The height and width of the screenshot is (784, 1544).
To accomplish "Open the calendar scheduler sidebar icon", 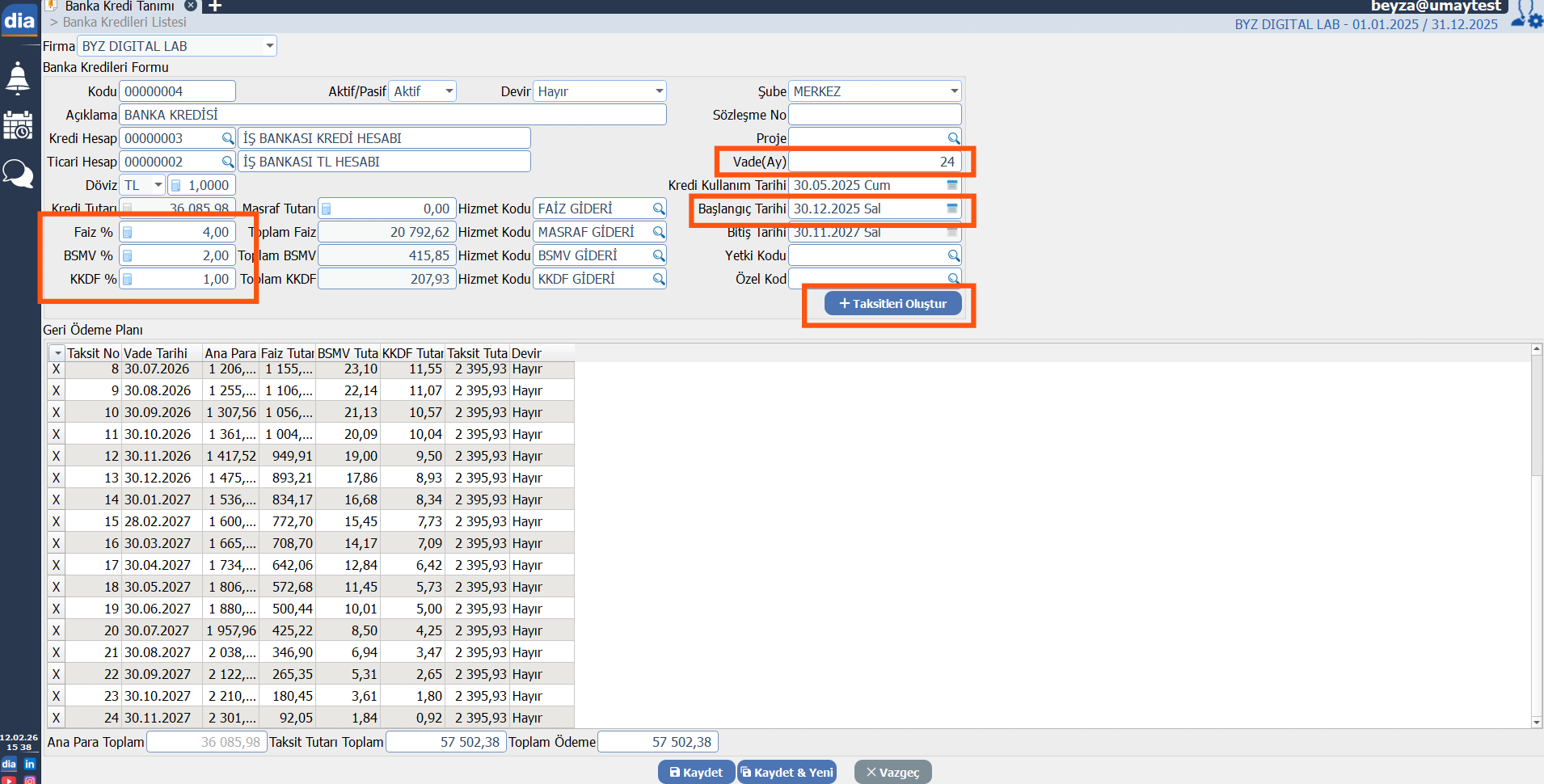I will pyautogui.click(x=18, y=125).
